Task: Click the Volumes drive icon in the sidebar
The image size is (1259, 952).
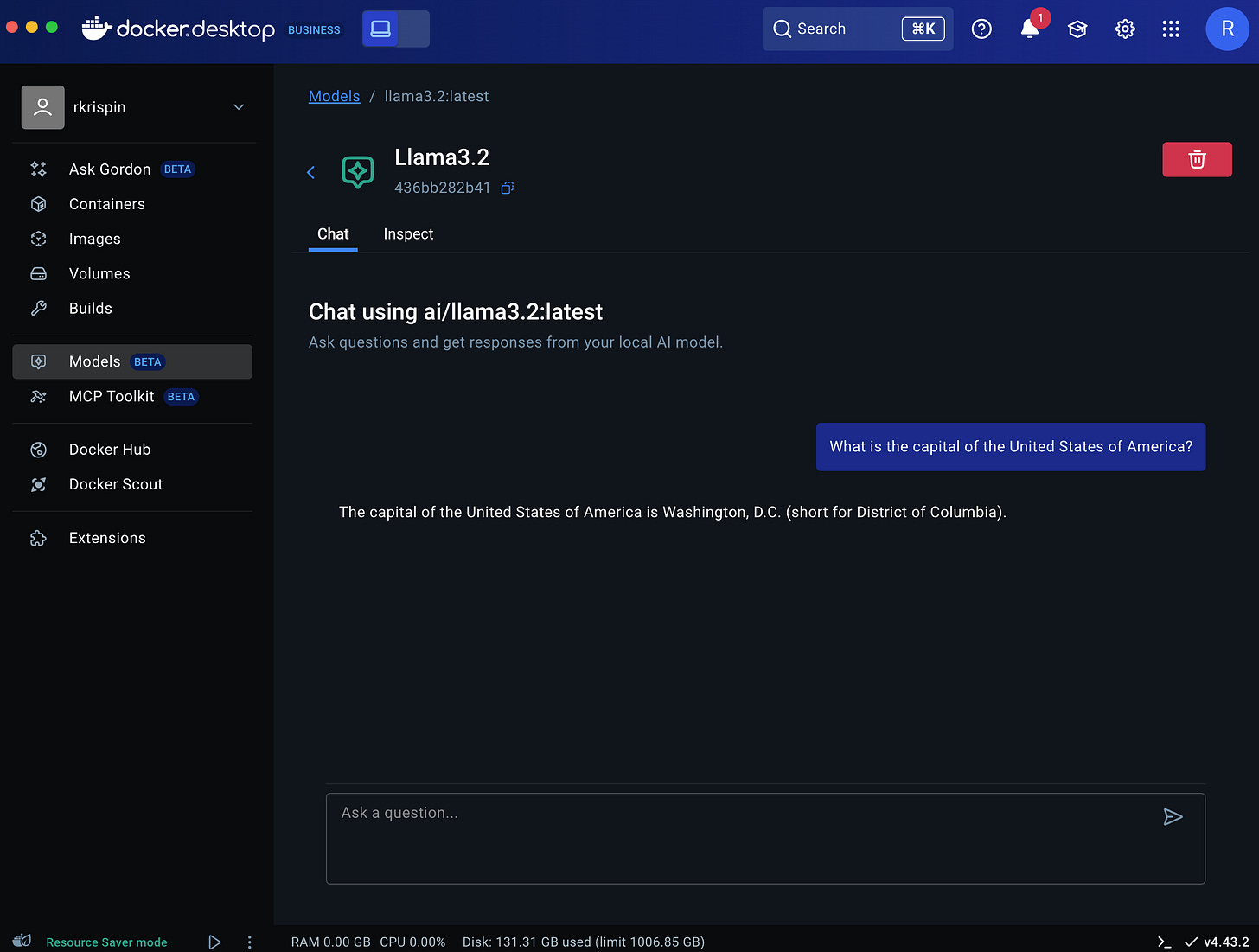Action: (38, 273)
